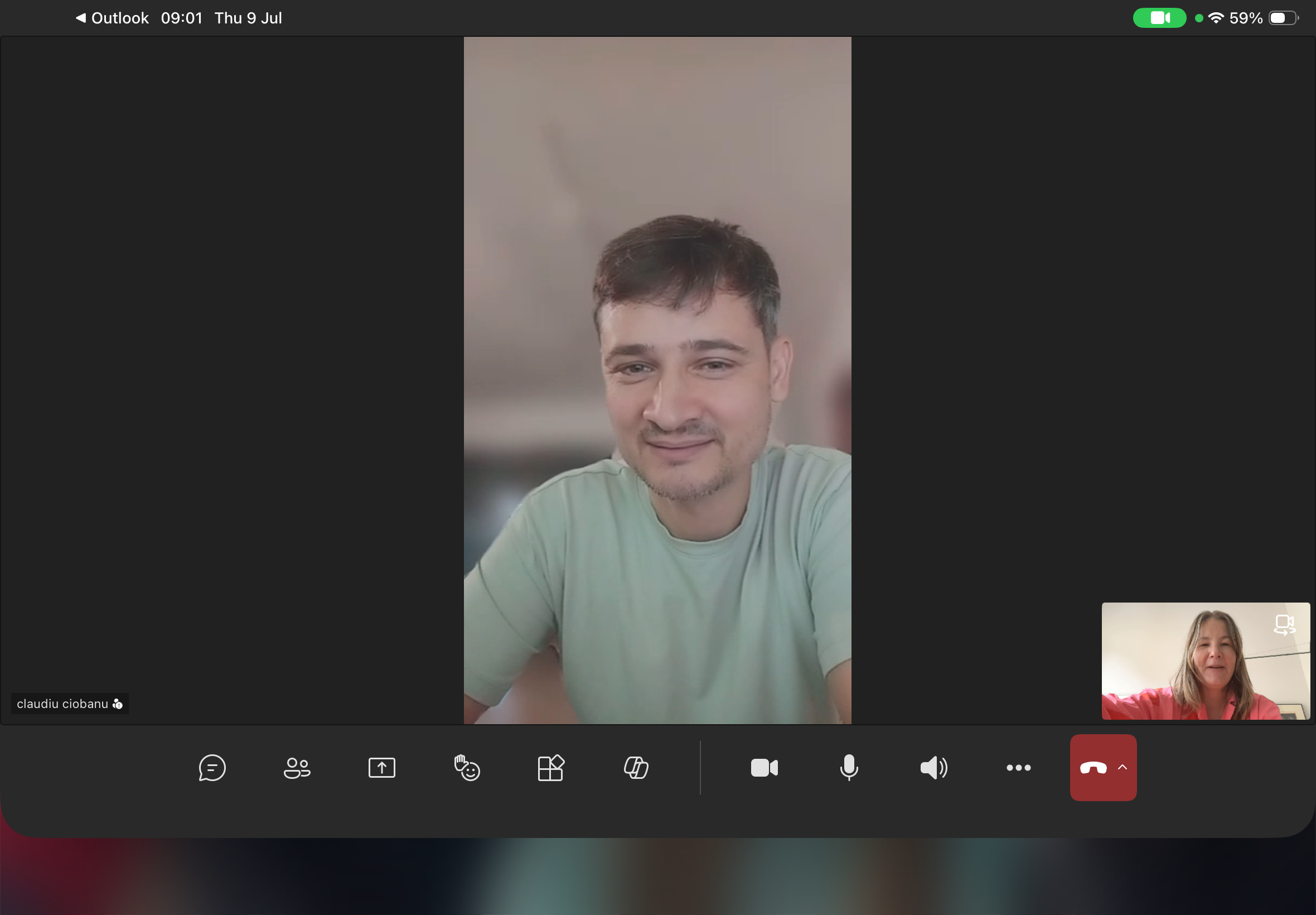
Task: Turn off the camera
Action: 765,768
